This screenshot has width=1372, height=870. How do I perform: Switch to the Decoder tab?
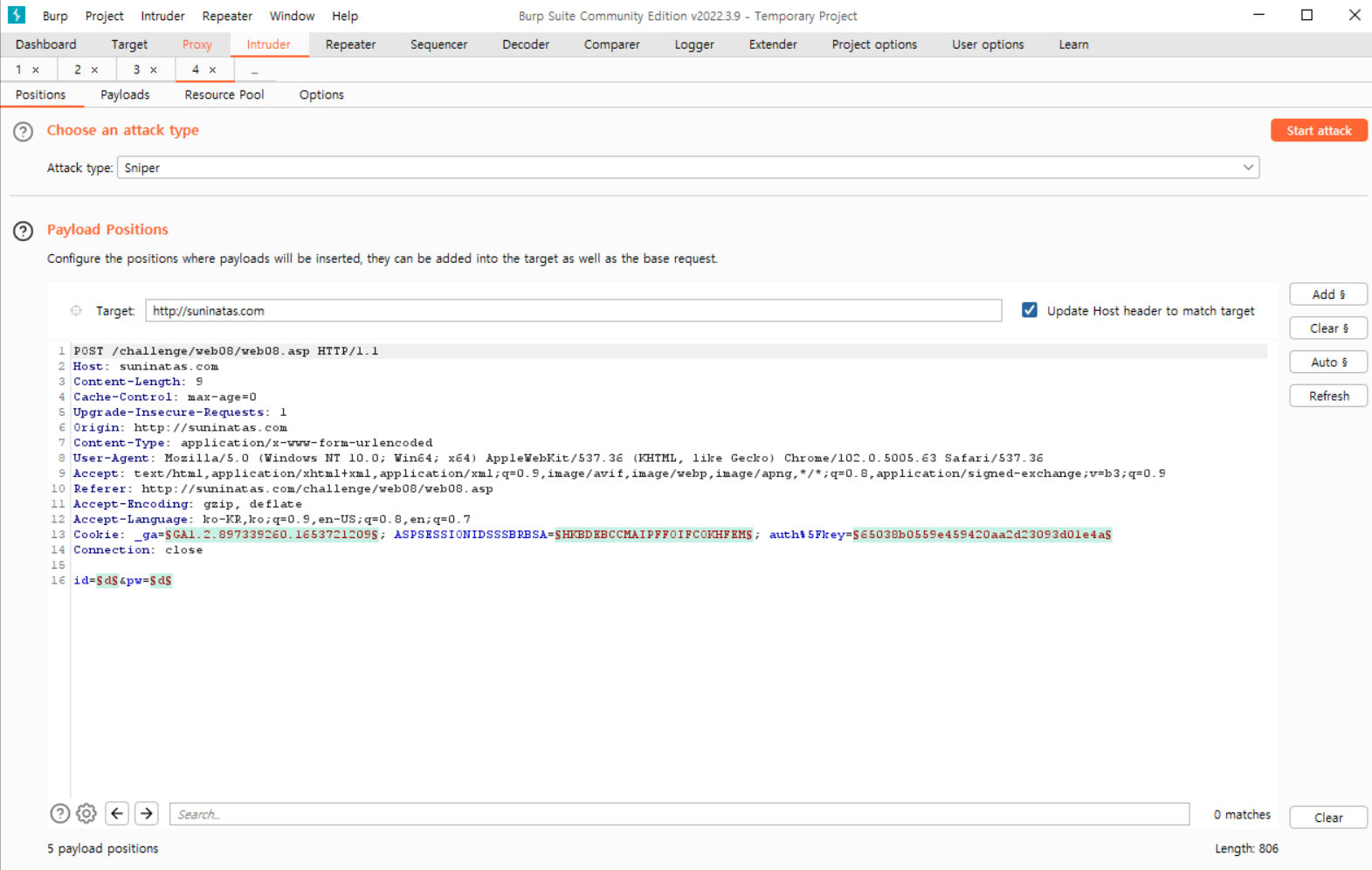point(526,45)
